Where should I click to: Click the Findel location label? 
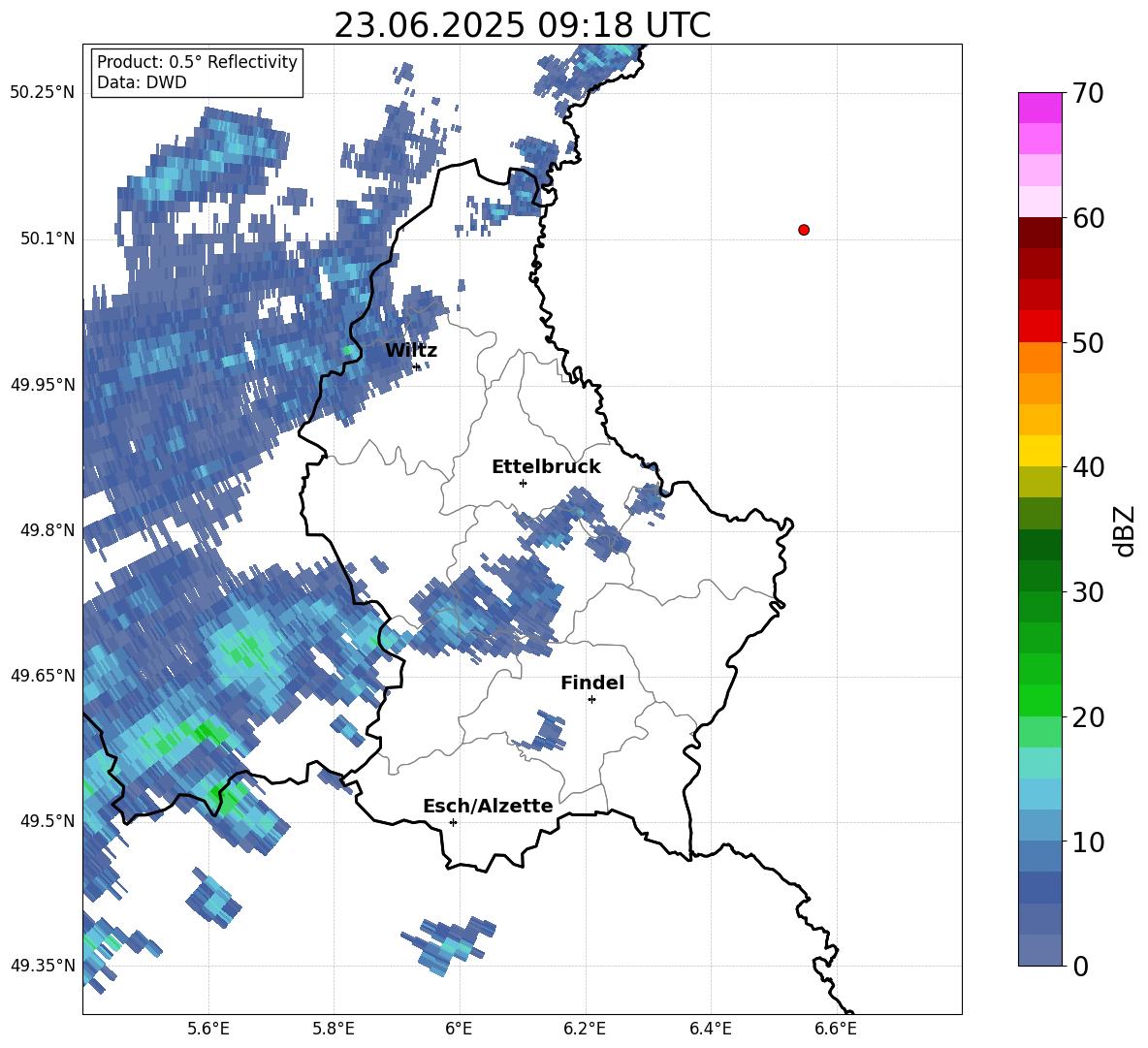(x=592, y=683)
